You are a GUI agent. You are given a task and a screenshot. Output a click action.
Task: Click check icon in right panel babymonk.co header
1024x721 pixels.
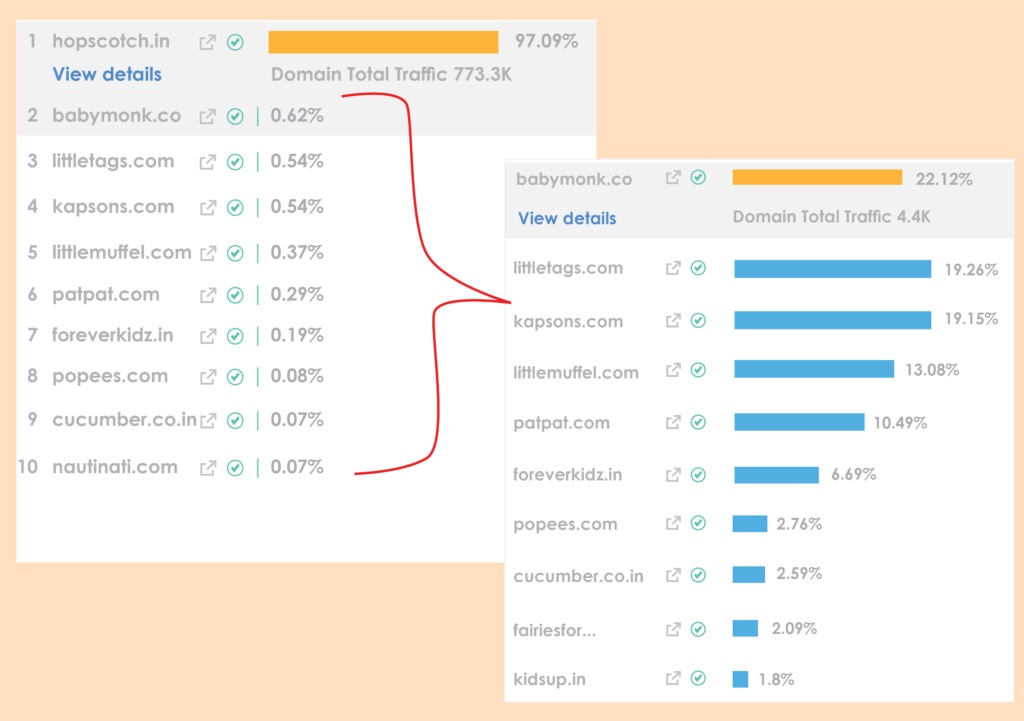tap(698, 178)
